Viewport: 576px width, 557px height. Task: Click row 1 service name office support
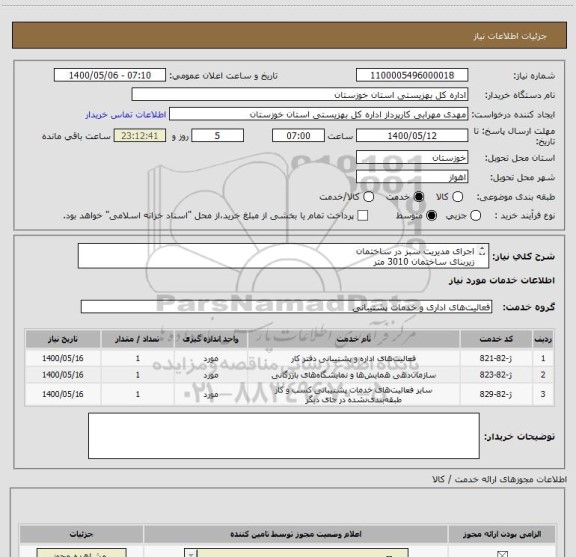coord(353,359)
